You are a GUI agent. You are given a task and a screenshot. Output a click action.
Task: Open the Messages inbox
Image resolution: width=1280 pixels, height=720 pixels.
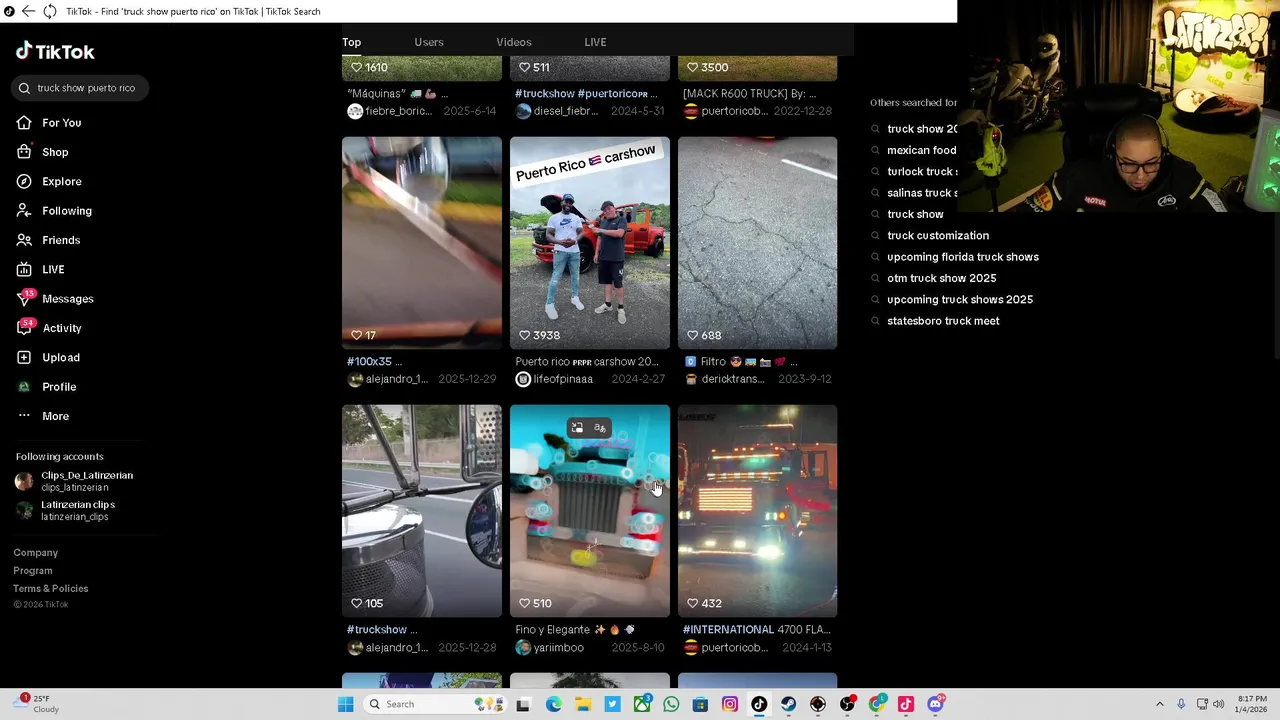(x=54, y=299)
